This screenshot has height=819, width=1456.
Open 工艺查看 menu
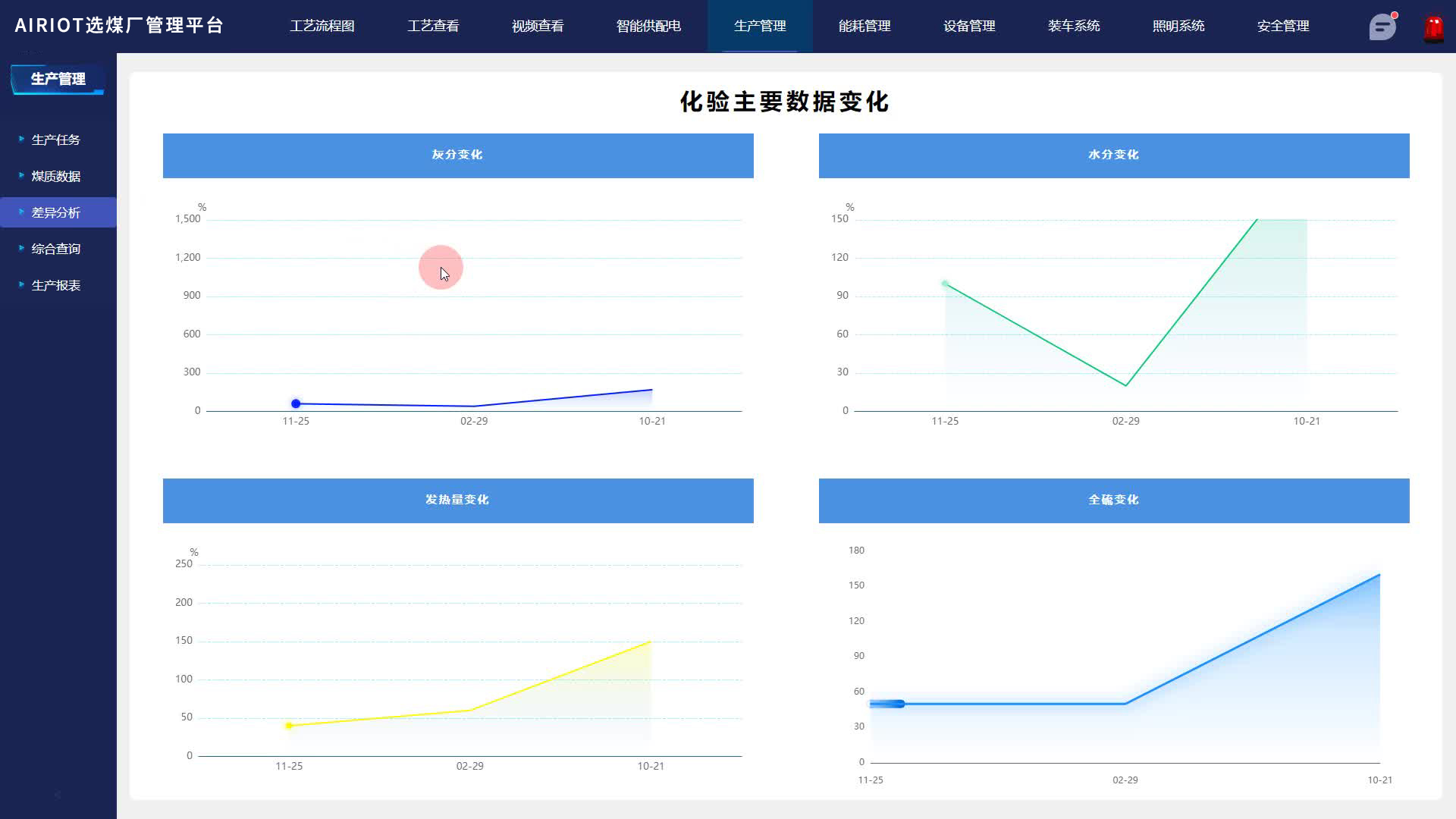(x=433, y=26)
